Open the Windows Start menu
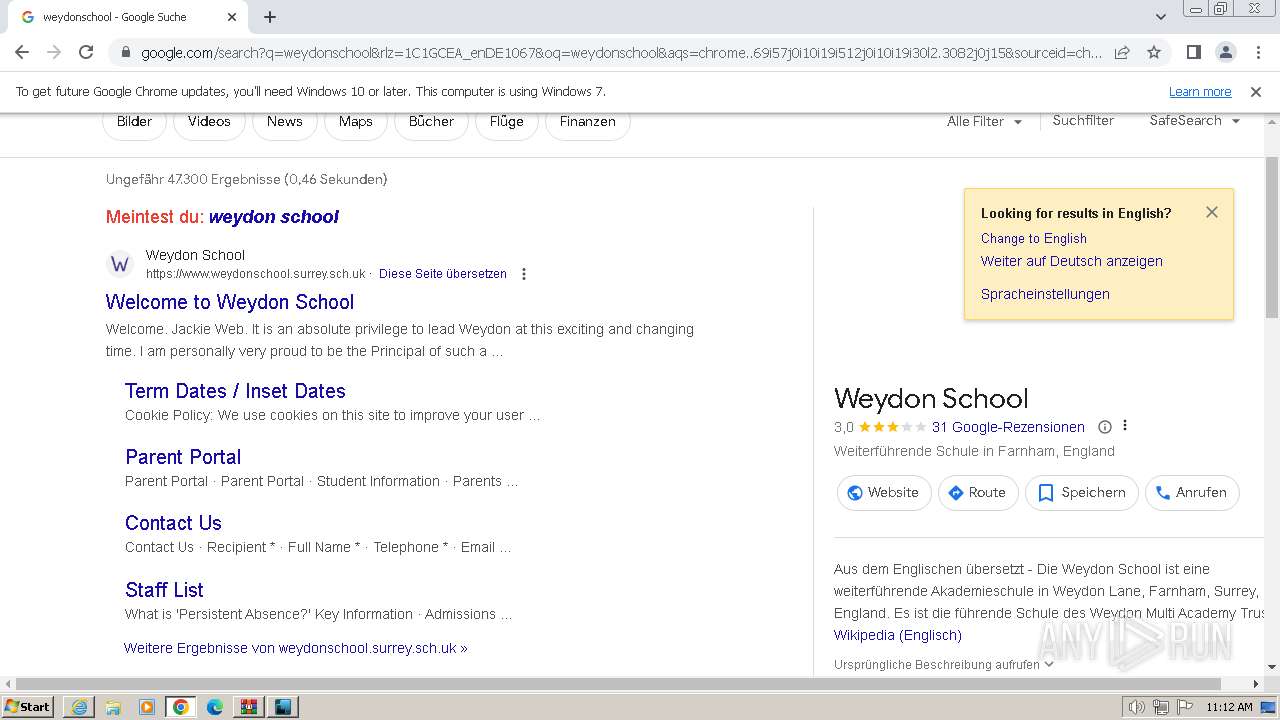1280x720 pixels. click(28, 706)
